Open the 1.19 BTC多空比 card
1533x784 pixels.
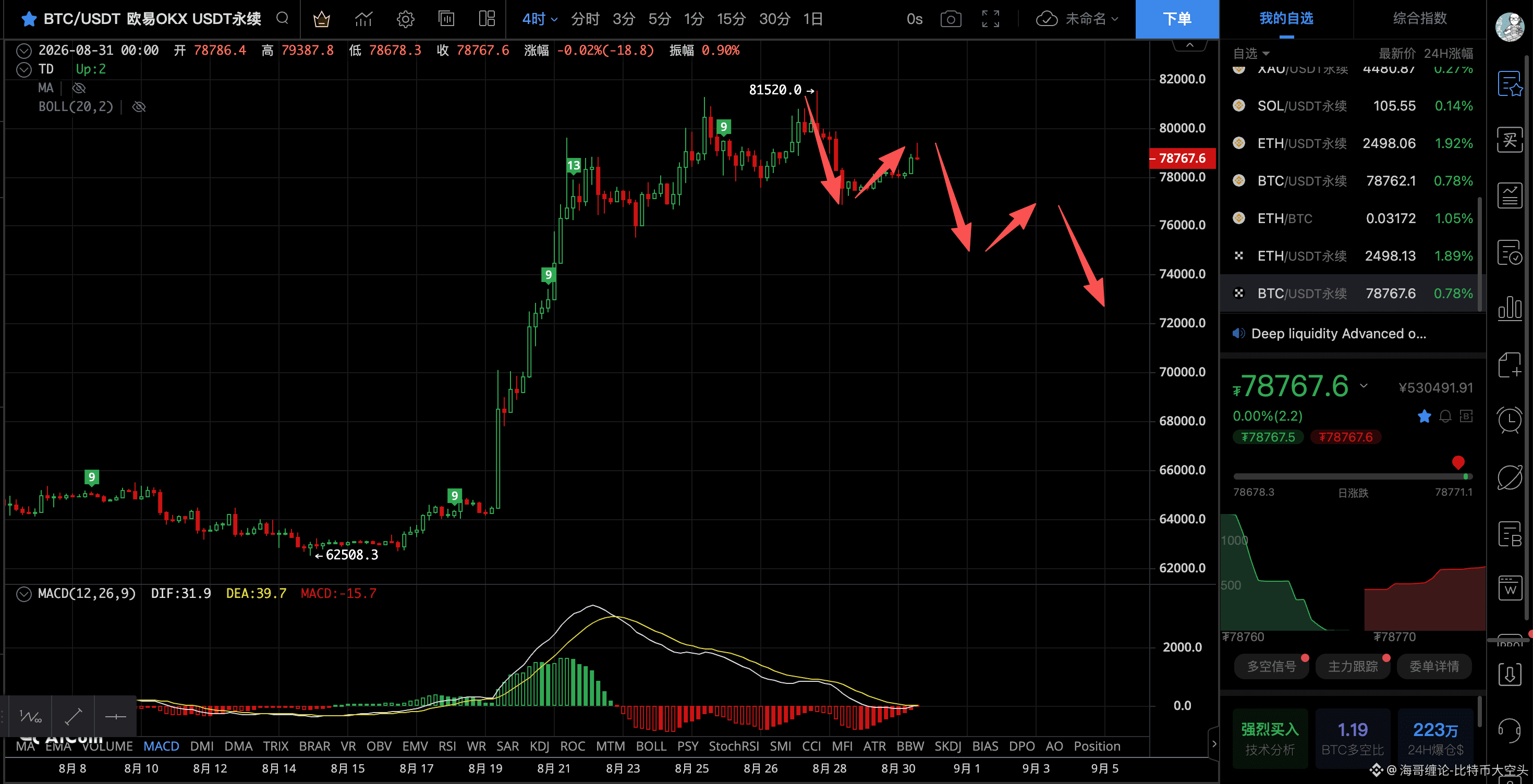(1353, 738)
